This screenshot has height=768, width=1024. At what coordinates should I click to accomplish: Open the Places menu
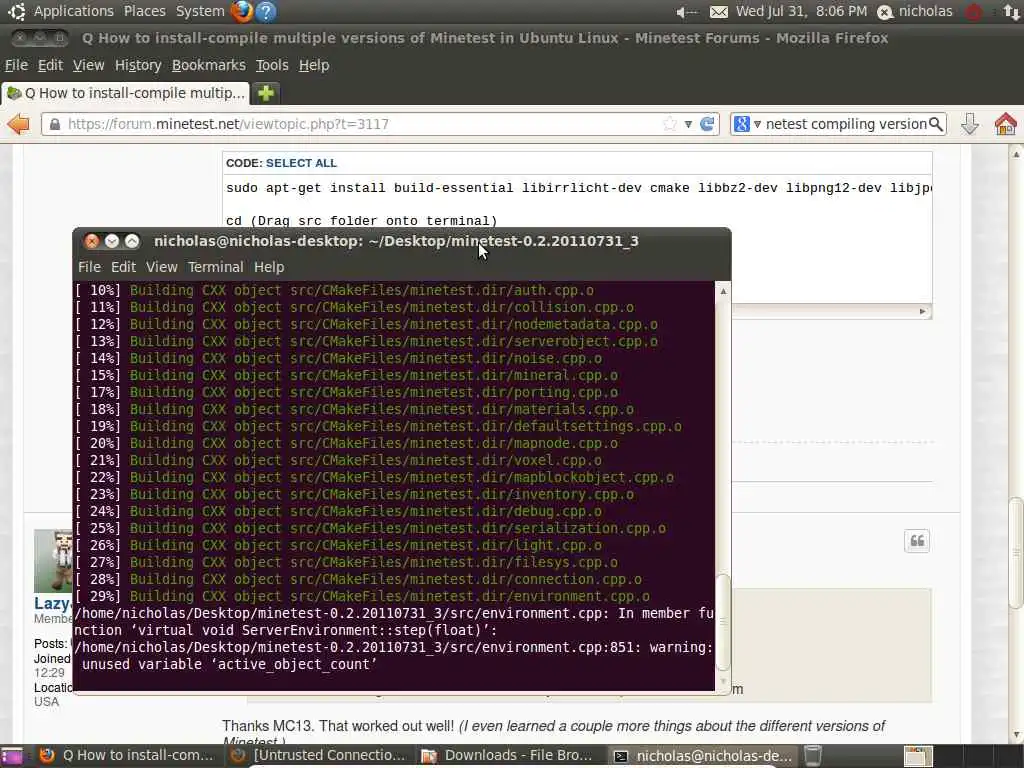pos(144,11)
